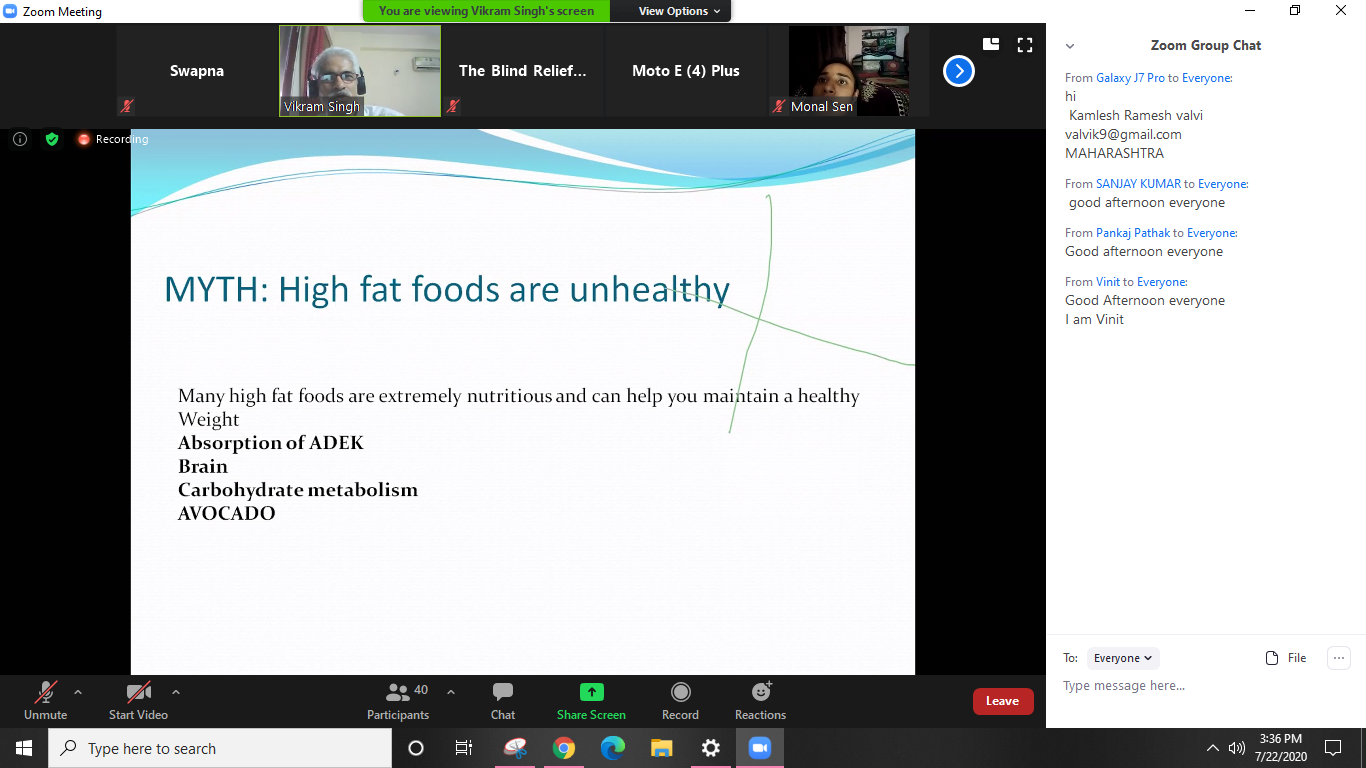Viewport: 1366px width, 768px height.
Task: Change chat recipient from Everyone dropdown
Action: 1122,658
